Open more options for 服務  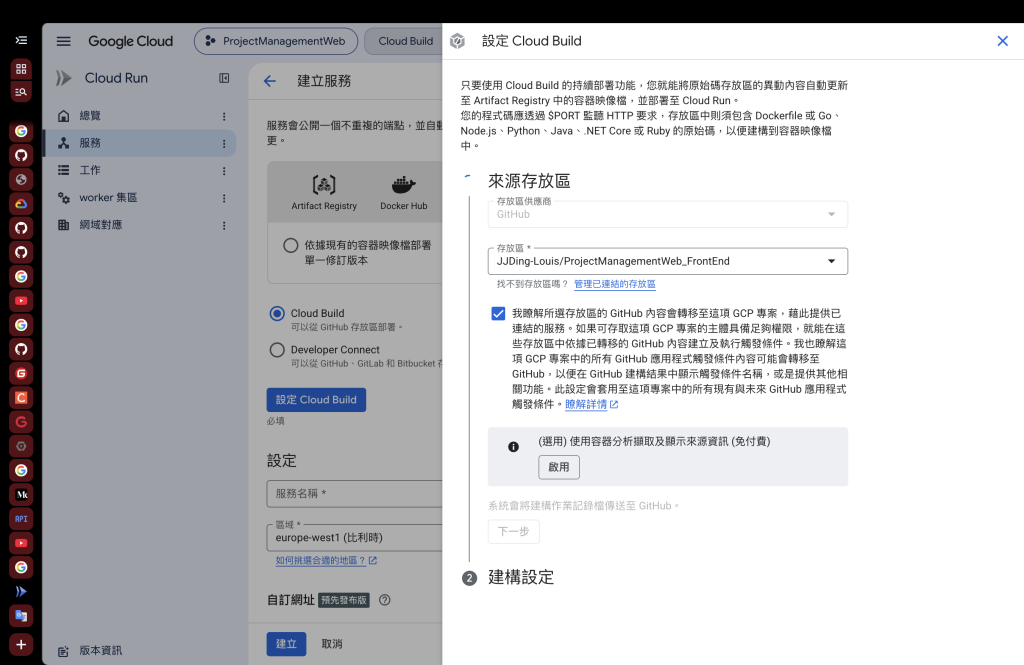[224, 144]
